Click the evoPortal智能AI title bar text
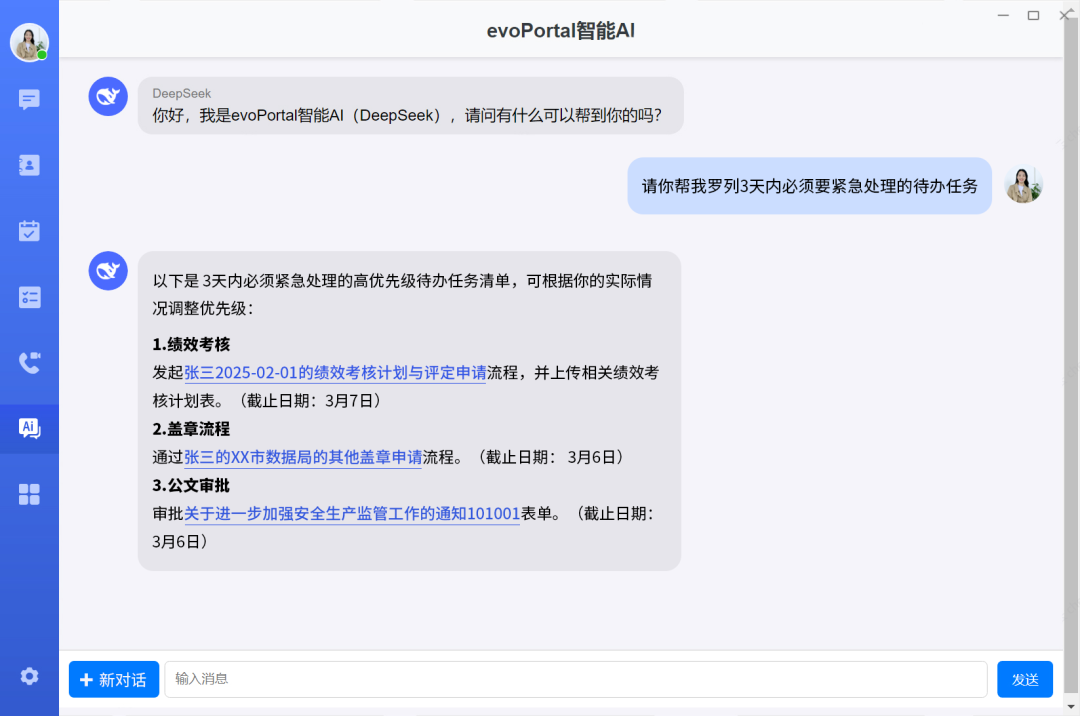The width and height of the screenshot is (1080, 716). 560,30
